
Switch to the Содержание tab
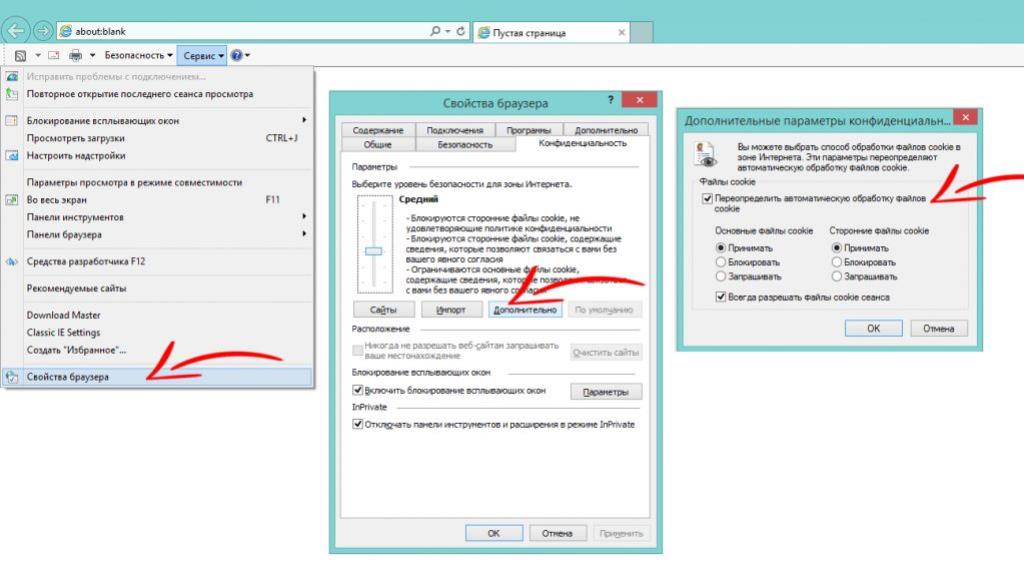(x=378, y=130)
